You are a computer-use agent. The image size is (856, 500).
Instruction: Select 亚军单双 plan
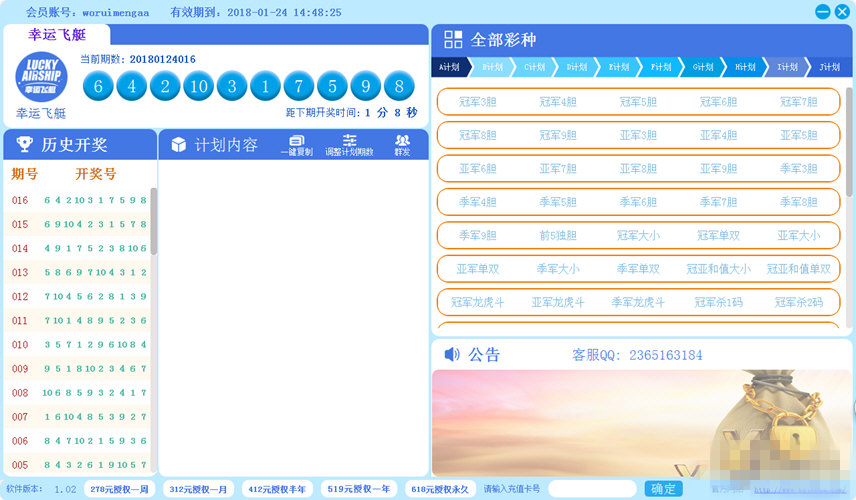point(478,269)
